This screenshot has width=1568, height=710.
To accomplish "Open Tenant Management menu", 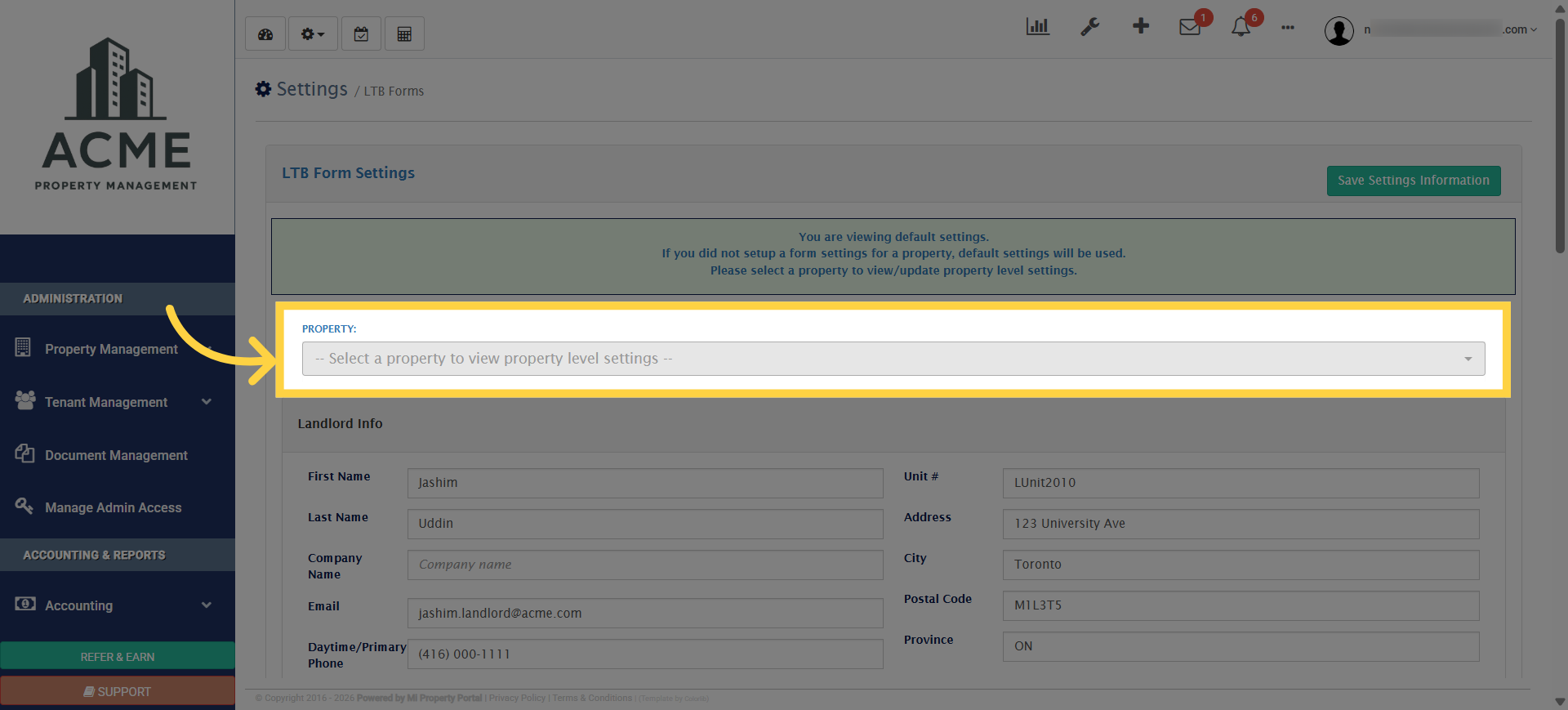I will coord(106,402).
